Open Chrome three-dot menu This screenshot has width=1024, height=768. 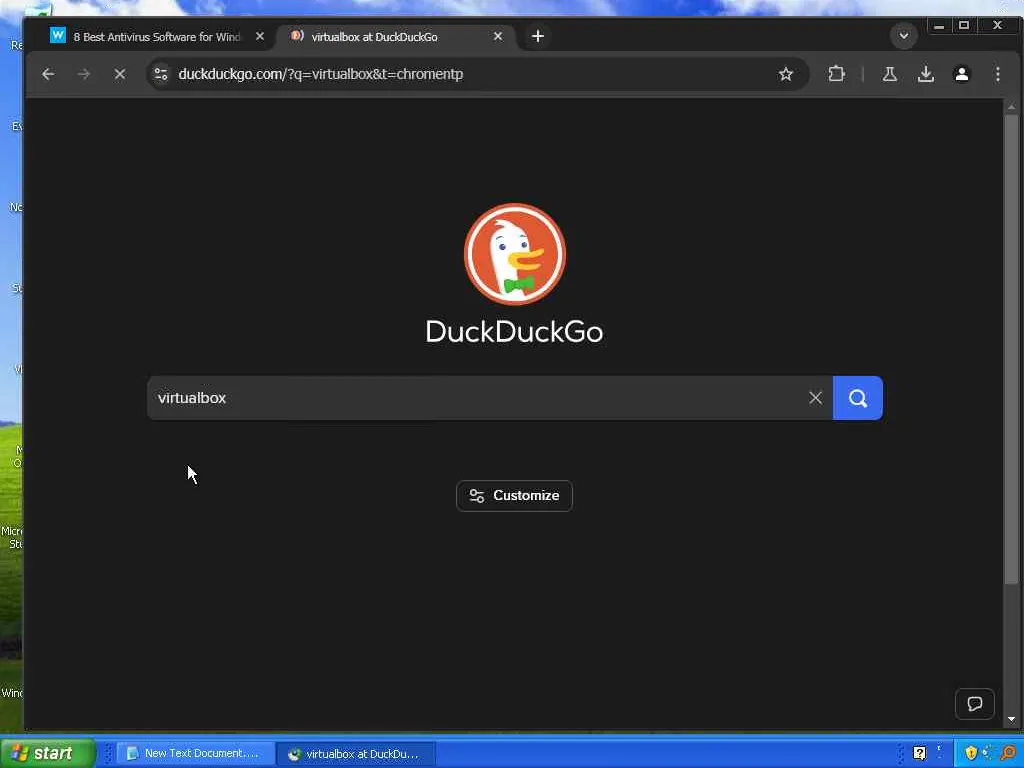[997, 74]
